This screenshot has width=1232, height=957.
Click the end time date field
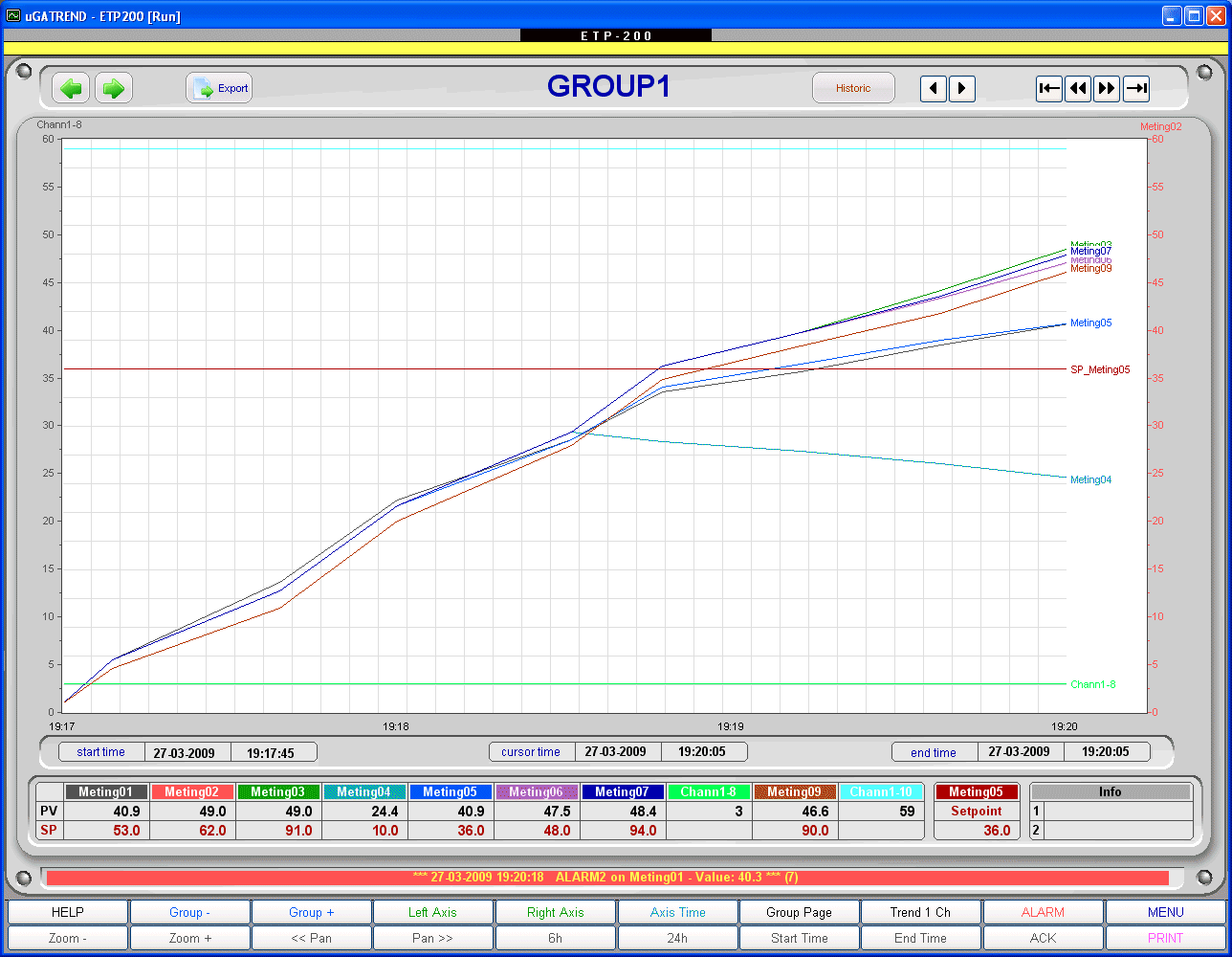click(1020, 752)
